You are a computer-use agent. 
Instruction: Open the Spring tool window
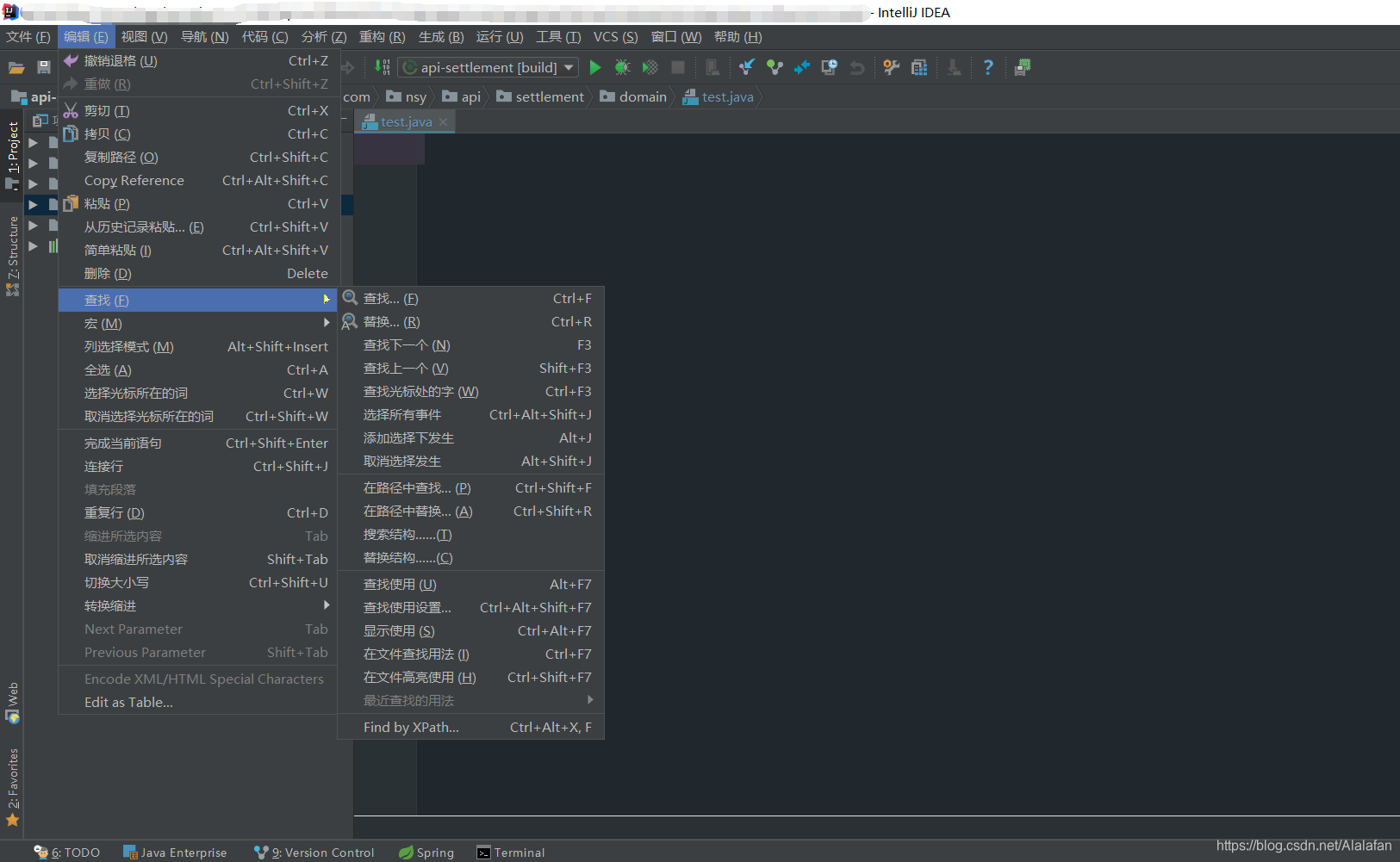click(x=426, y=853)
